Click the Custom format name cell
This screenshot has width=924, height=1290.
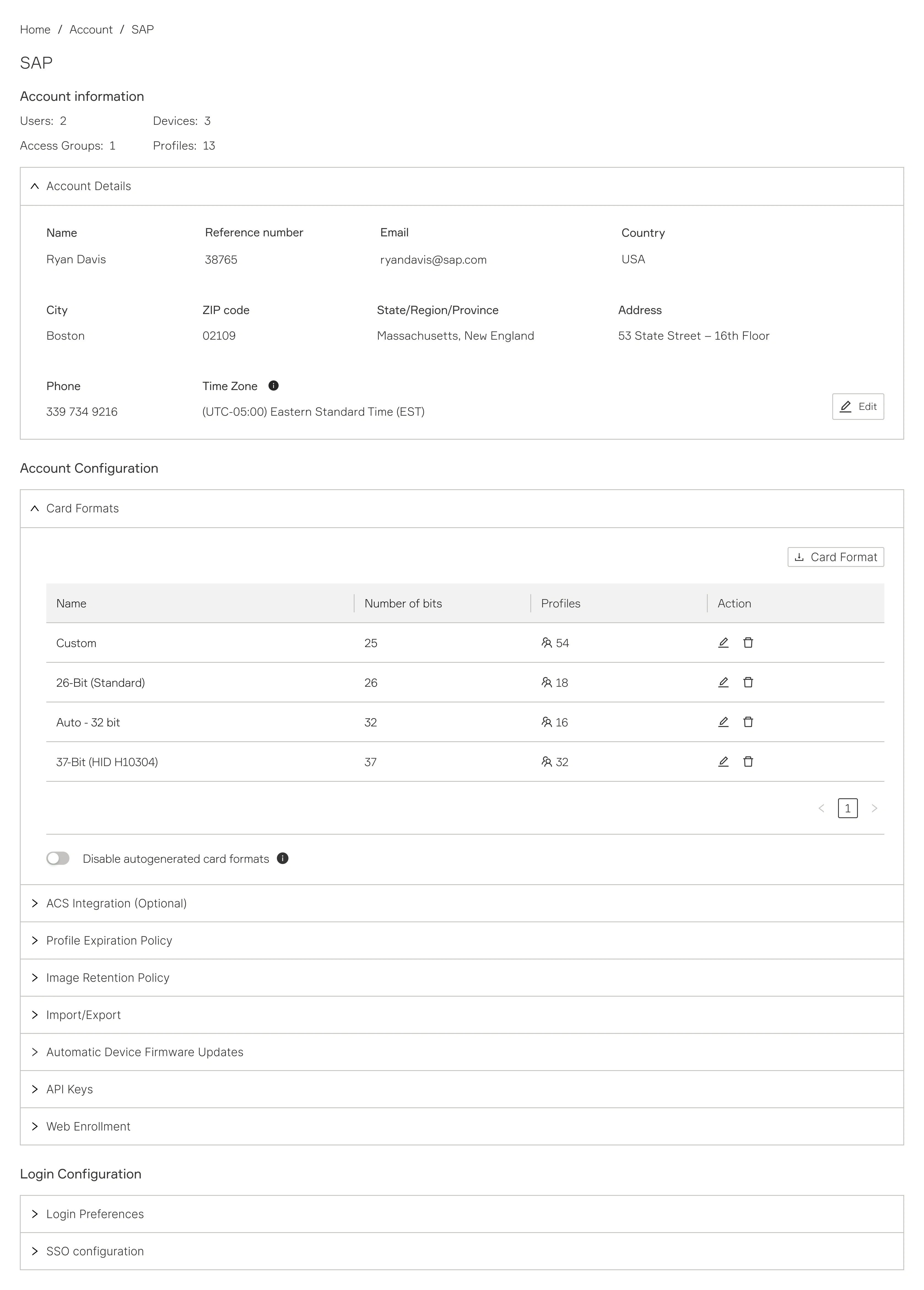point(76,643)
